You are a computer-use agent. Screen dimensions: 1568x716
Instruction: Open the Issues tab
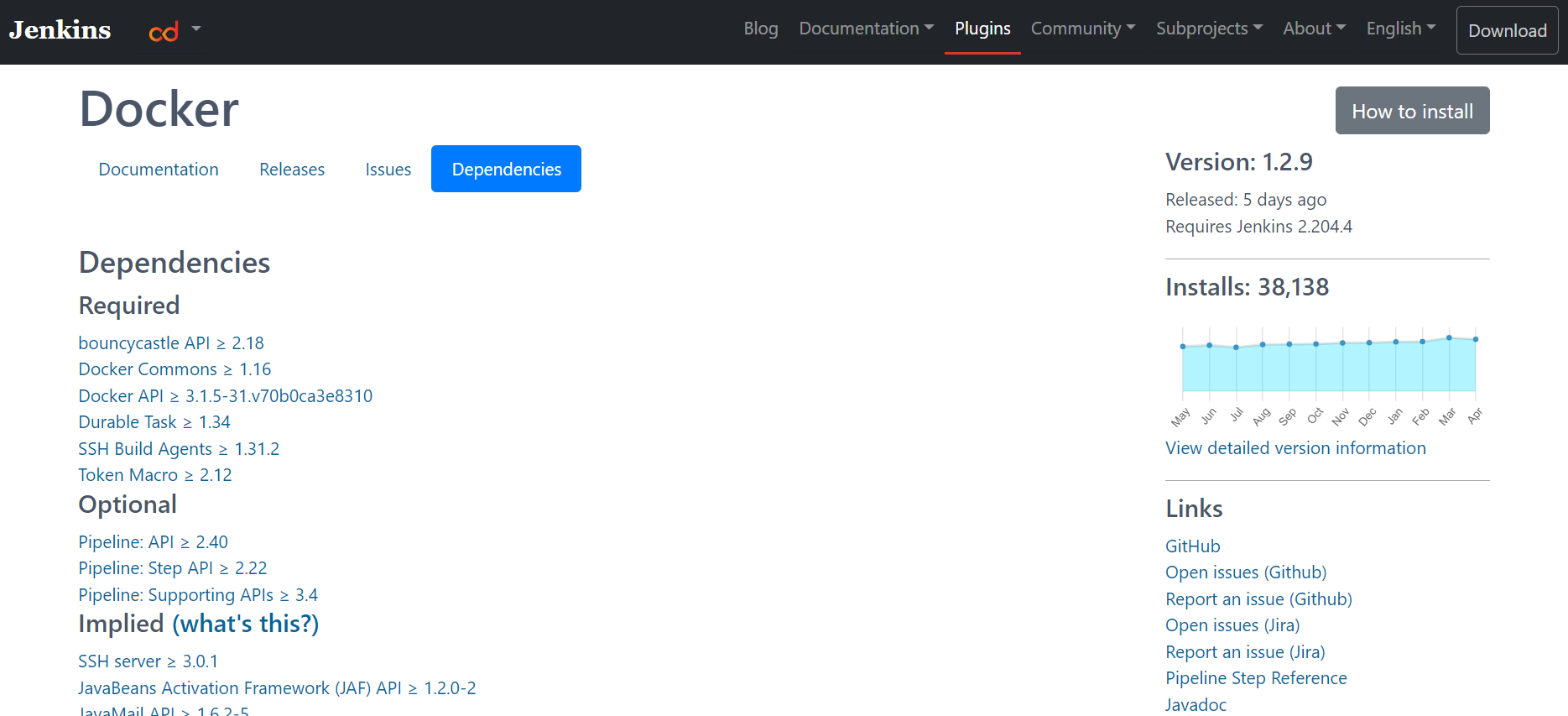(x=388, y=170)
